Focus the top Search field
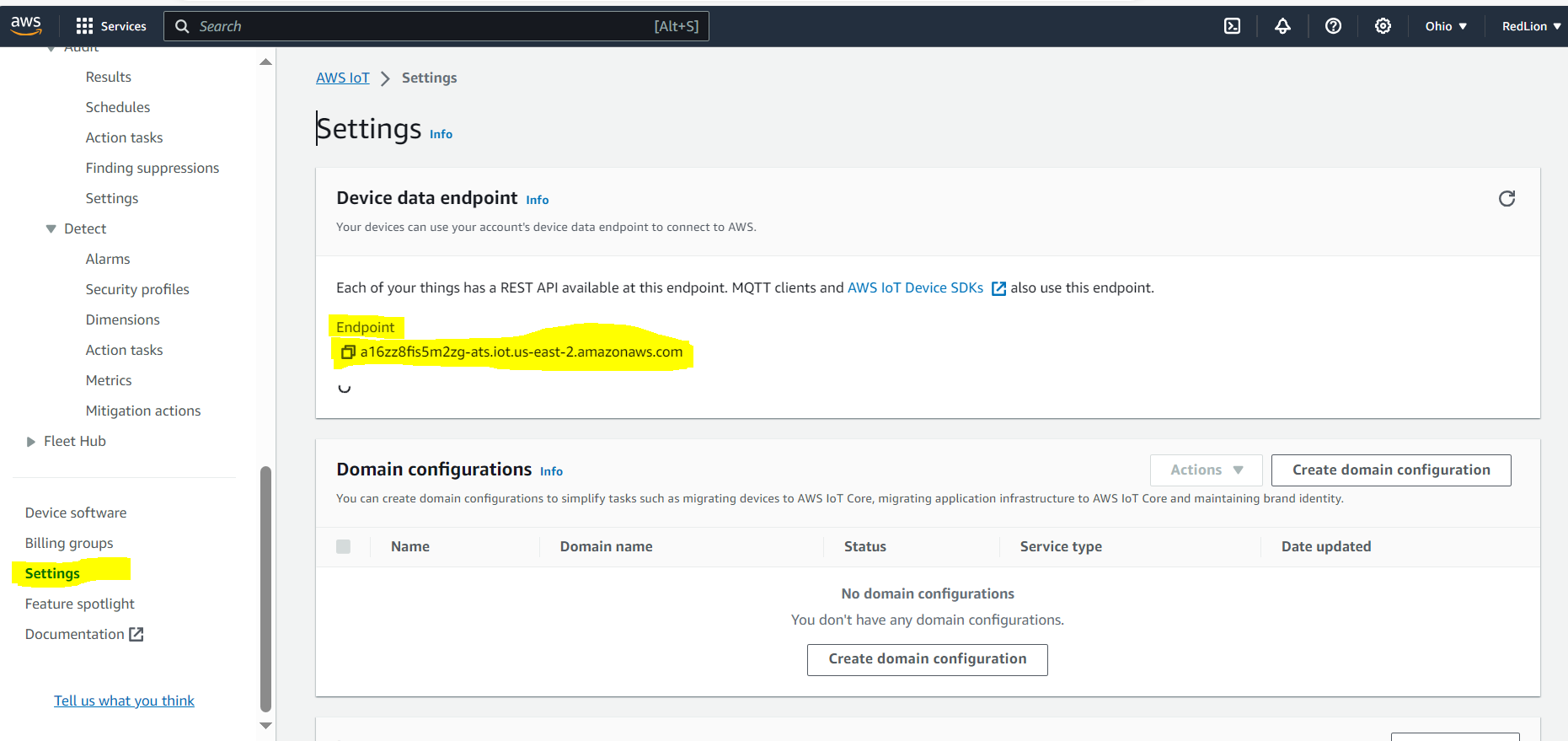1568x741 pixels. pyautogui.click(x=436, y=26)
